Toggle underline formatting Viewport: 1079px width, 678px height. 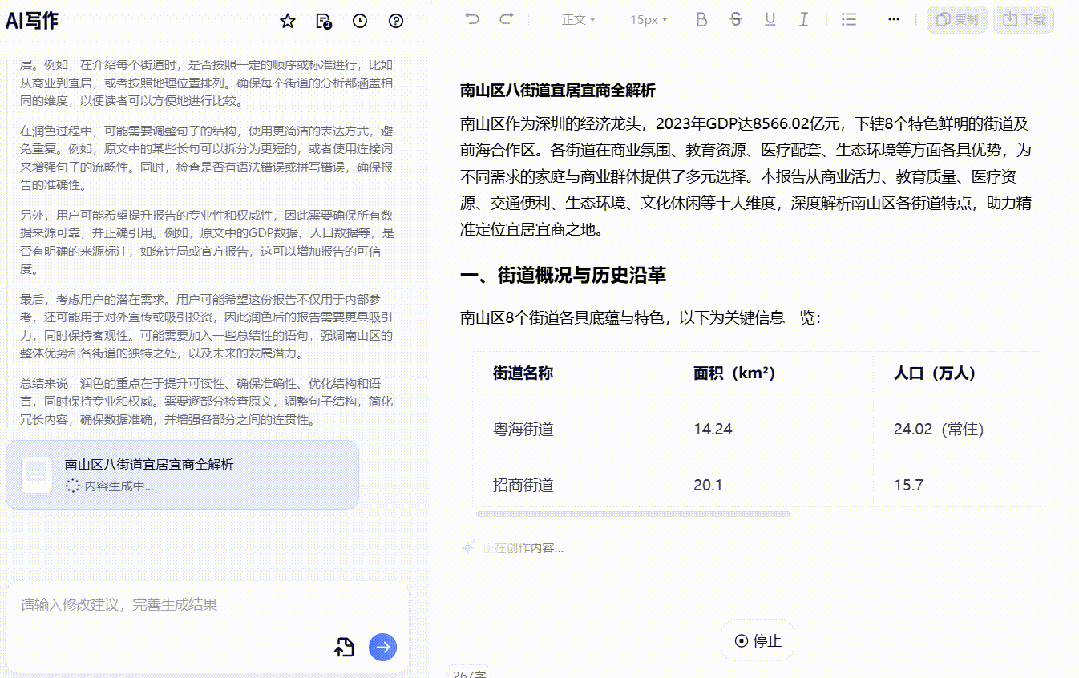tap(770, 19)
